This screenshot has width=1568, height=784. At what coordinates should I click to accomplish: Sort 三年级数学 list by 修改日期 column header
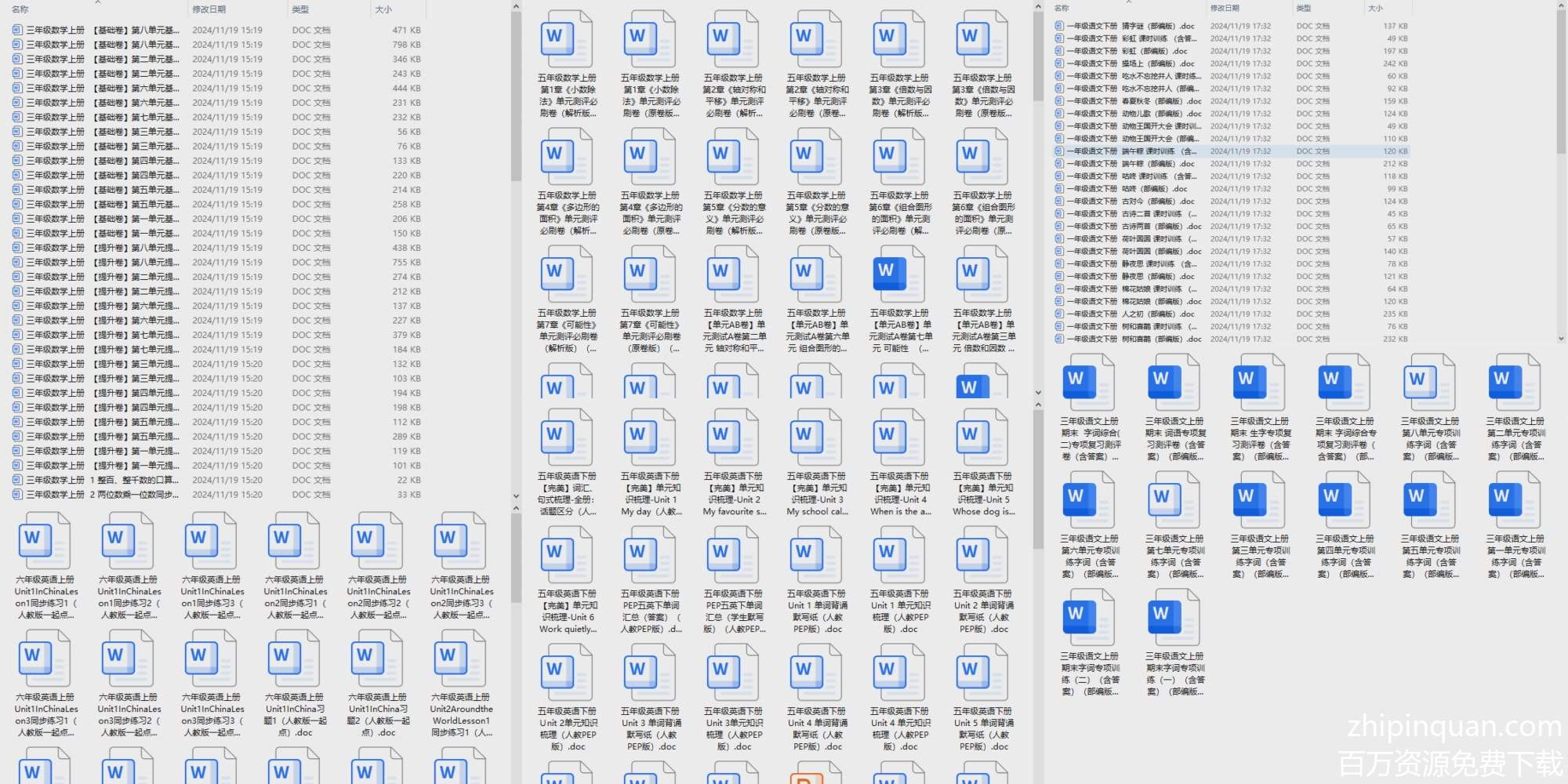(209, 9)
